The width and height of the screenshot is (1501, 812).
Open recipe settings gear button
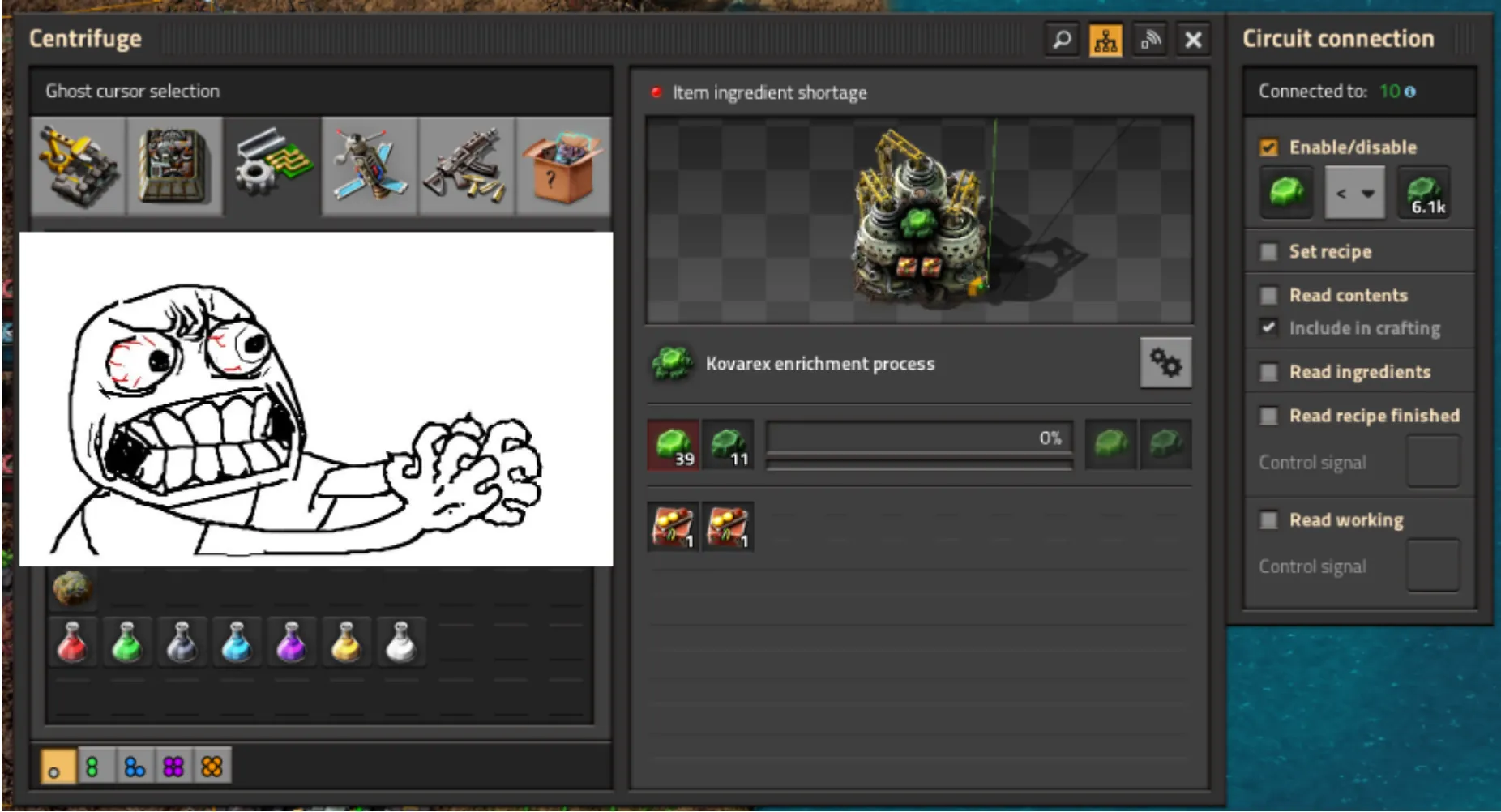(1165, 363)
